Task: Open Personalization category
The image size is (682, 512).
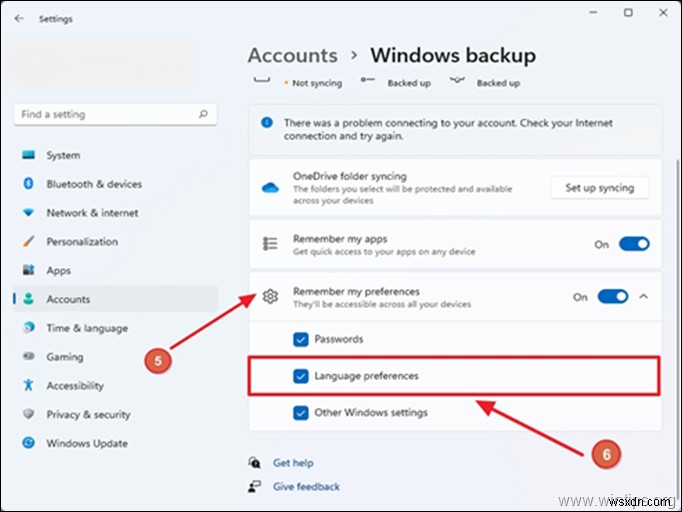Action: 116,241
